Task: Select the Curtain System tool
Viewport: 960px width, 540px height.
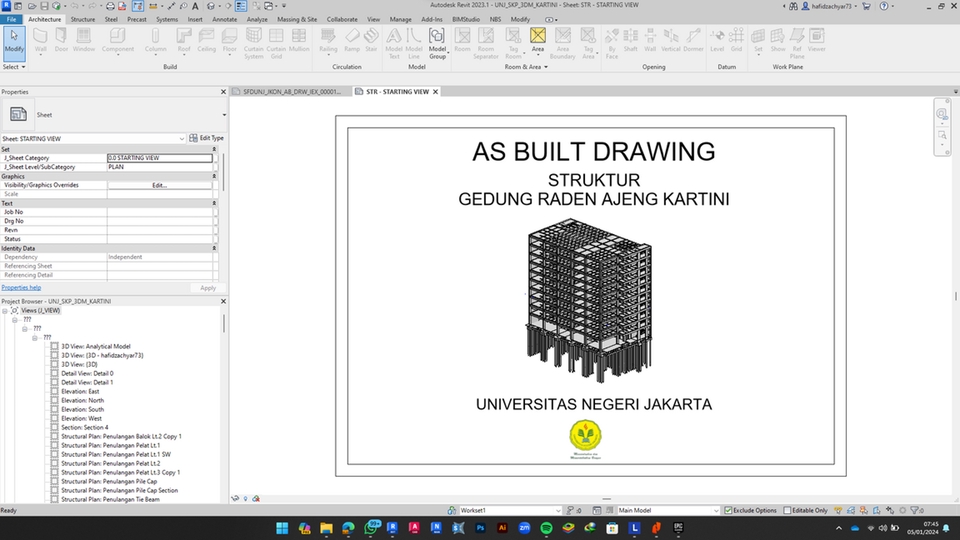Action: click(253, 43)
